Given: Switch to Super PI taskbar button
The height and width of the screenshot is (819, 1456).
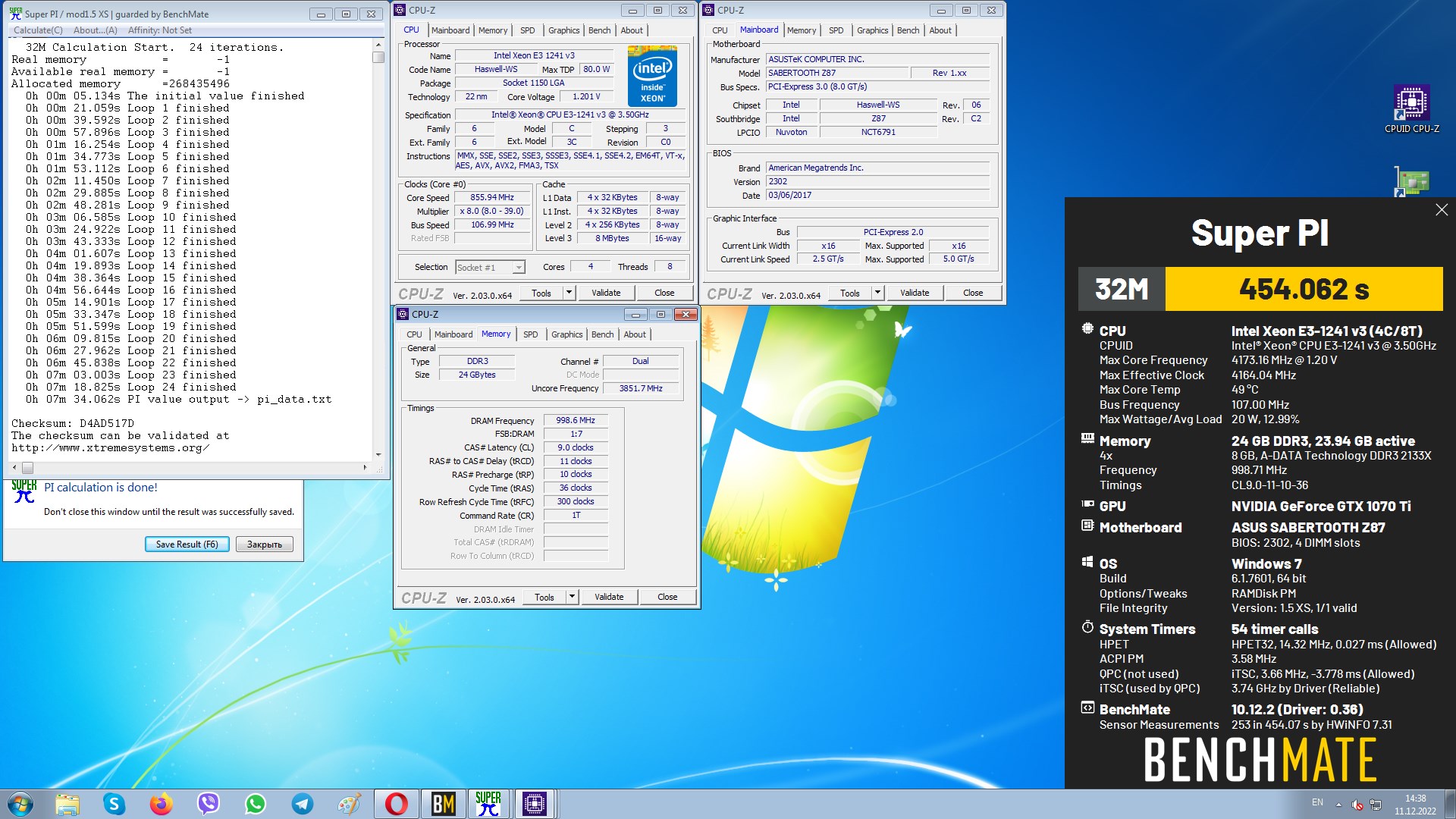Looking at the screenshot, I should coord(488,804).
